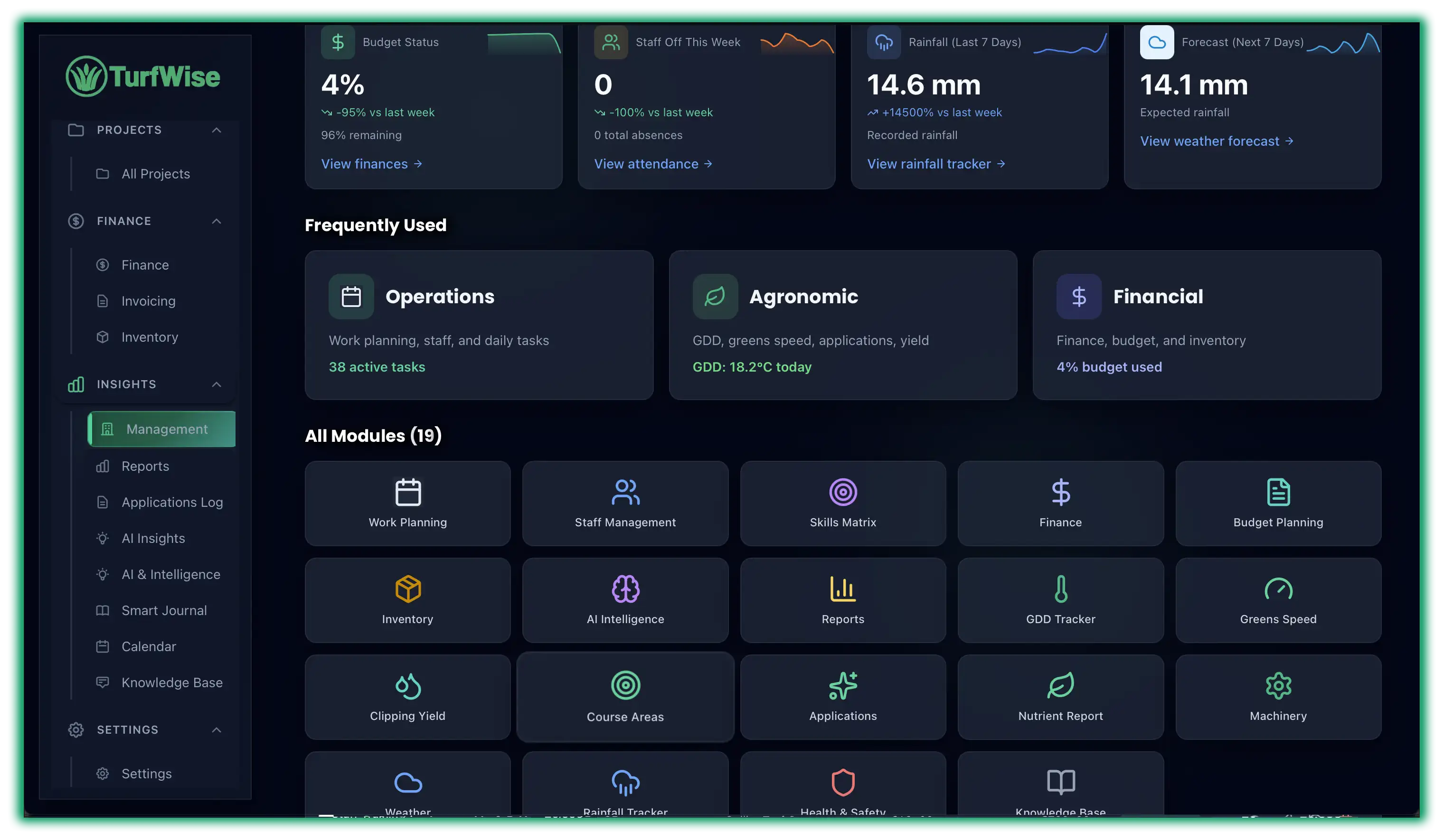The width and height of the screenshot is (1444, 840).
Task: Open the Nutrient Report leaf icon
Action: click(1060, 685)
